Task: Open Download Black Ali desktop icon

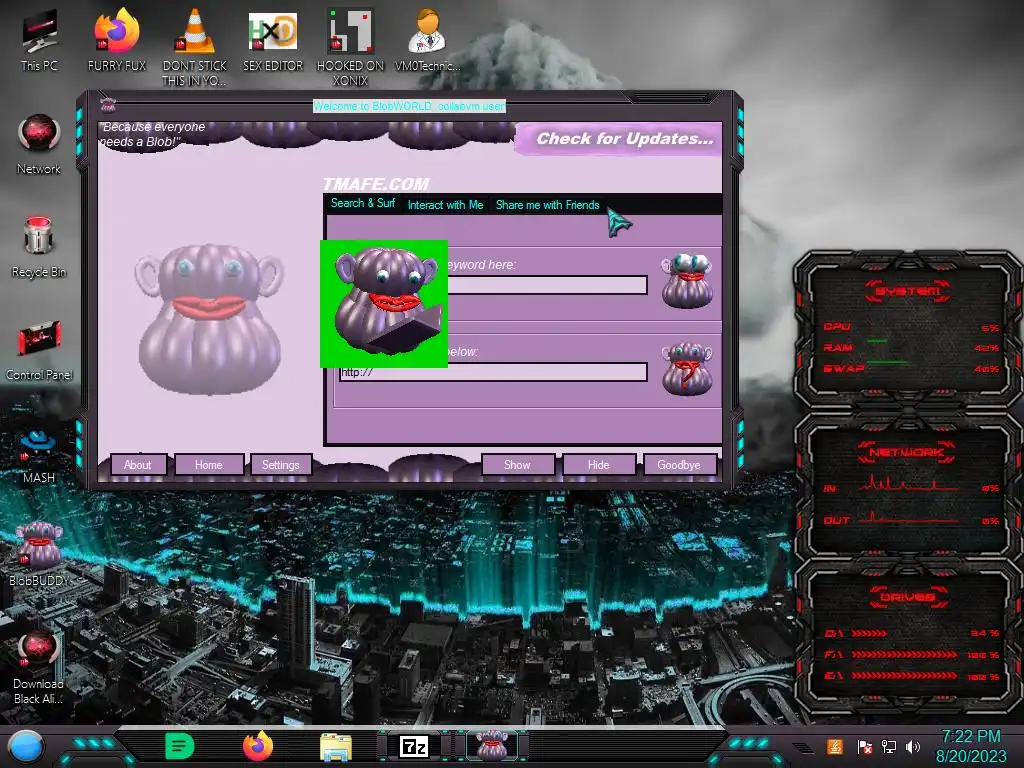Action: 39,667
